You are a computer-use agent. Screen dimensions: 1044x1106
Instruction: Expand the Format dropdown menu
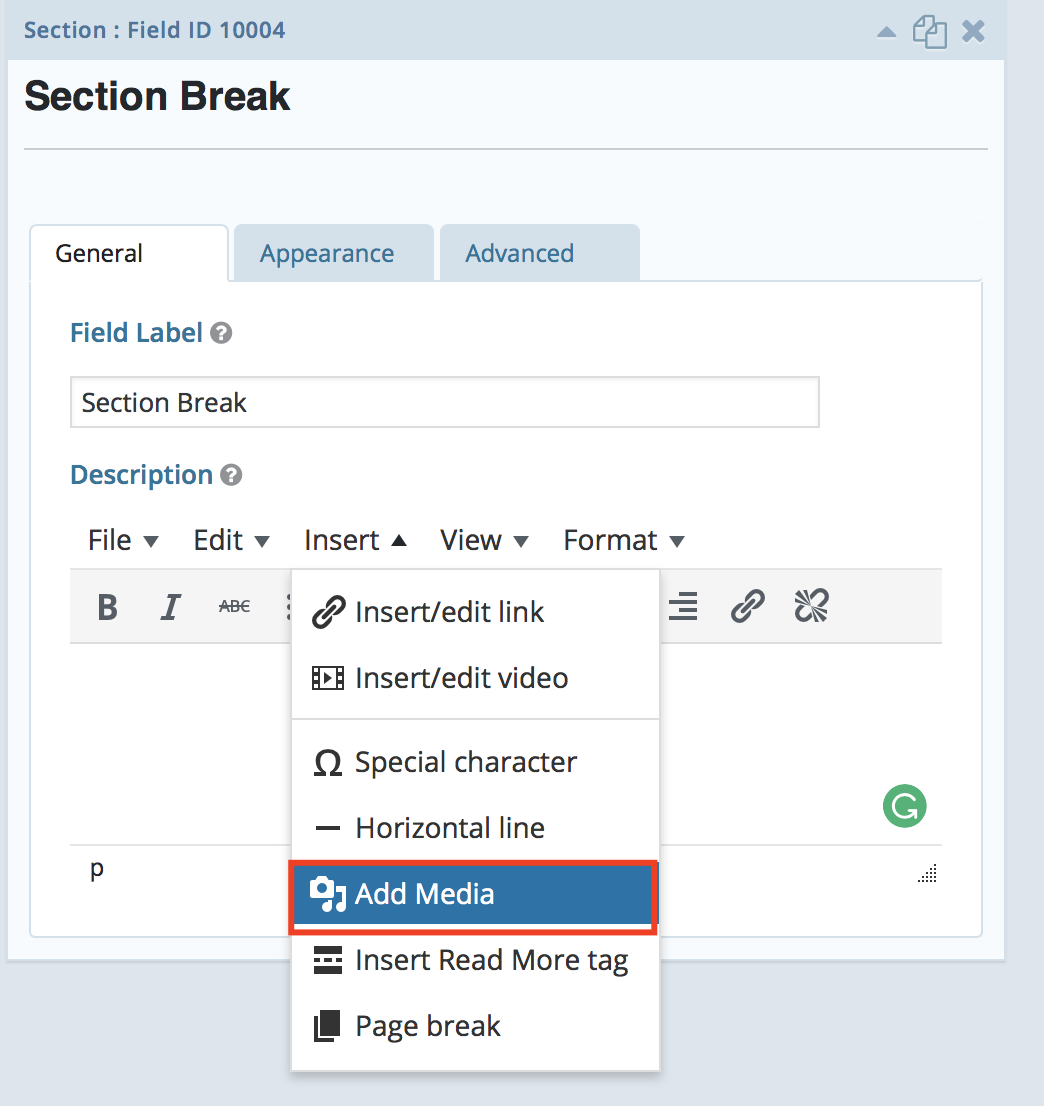click(x=623, y=540)
